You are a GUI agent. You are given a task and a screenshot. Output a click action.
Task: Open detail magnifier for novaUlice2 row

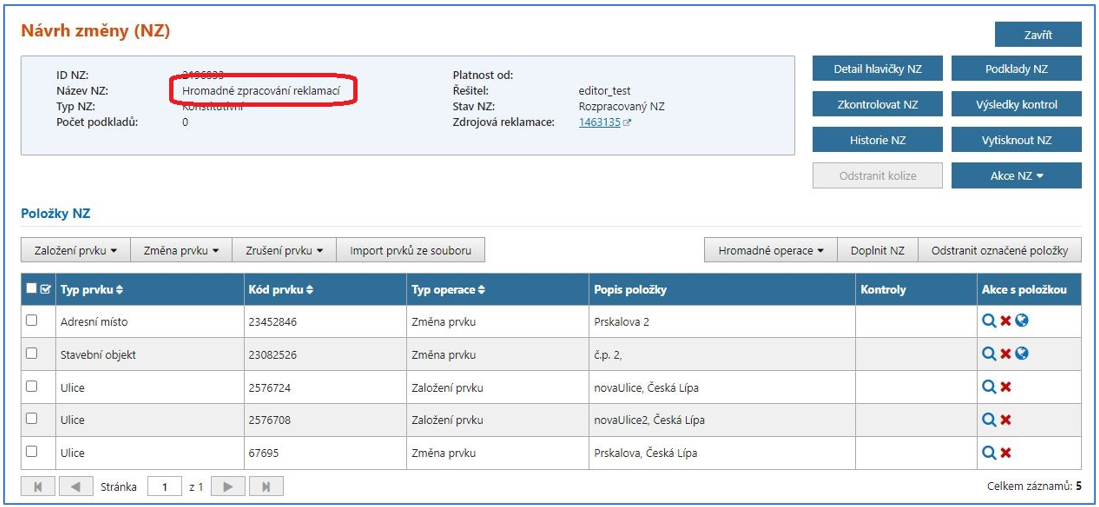988,420
